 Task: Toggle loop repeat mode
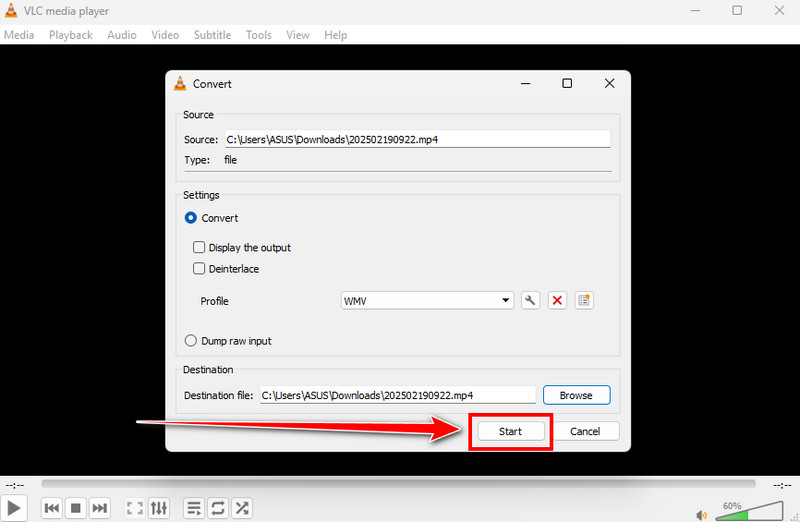218,508
